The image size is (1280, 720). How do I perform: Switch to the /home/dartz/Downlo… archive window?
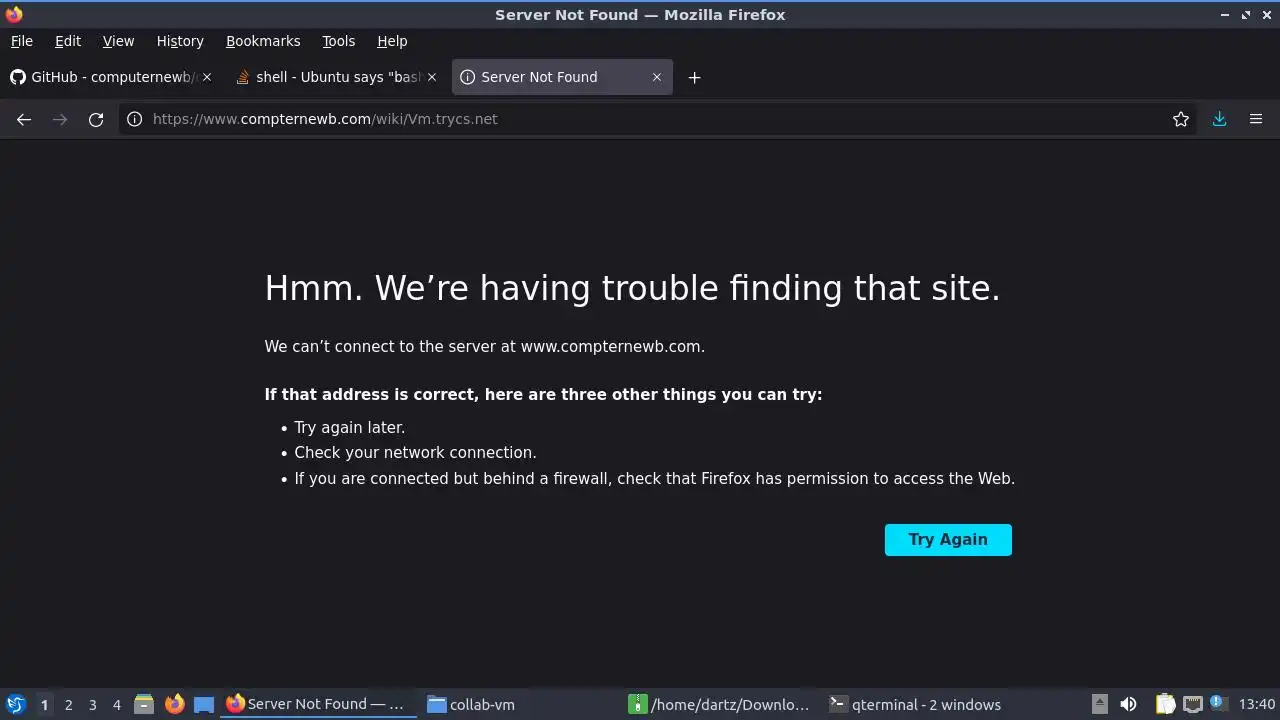pyautogui.click(x=720, y=704)
